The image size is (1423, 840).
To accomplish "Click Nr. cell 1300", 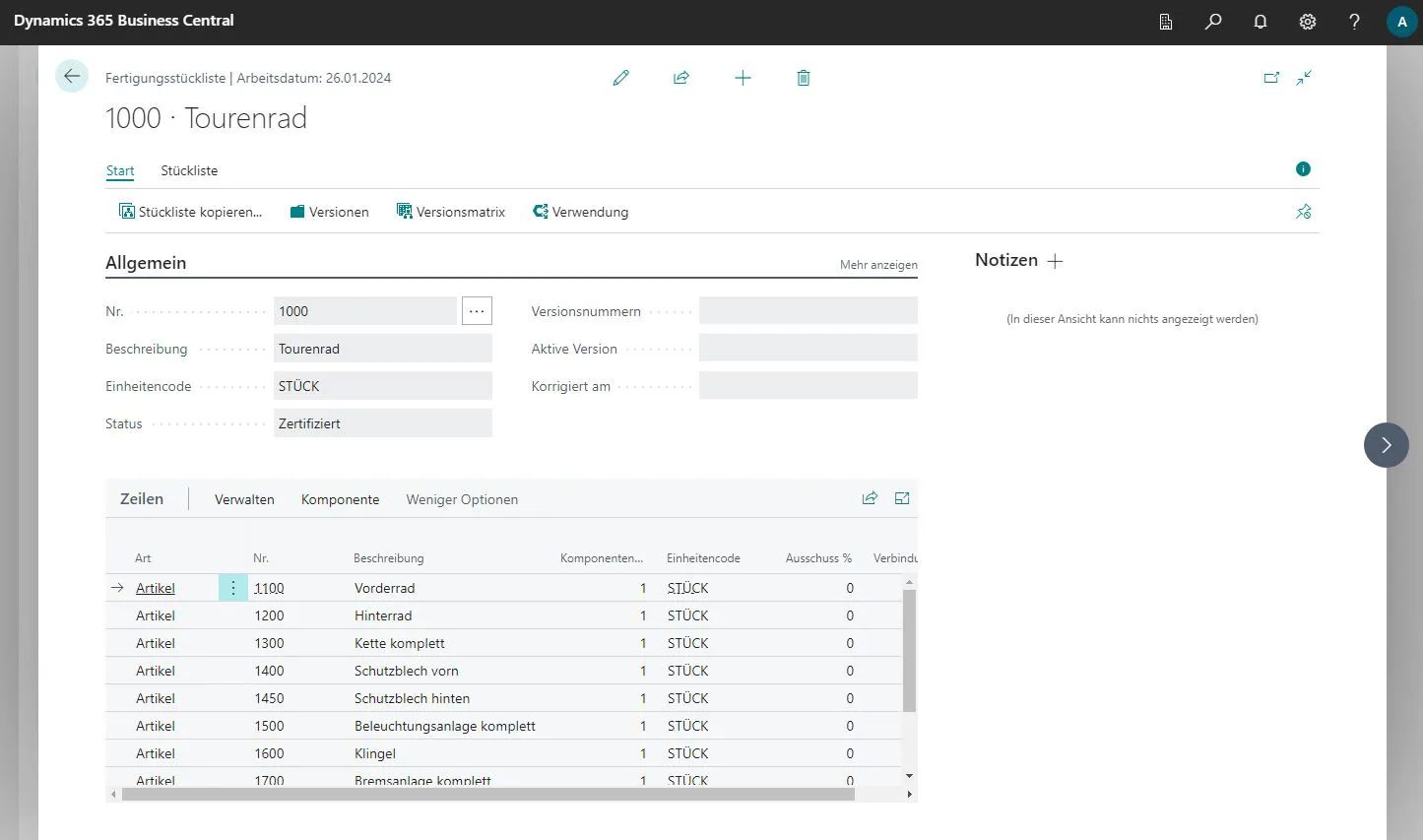I will [x=269, y=643].
